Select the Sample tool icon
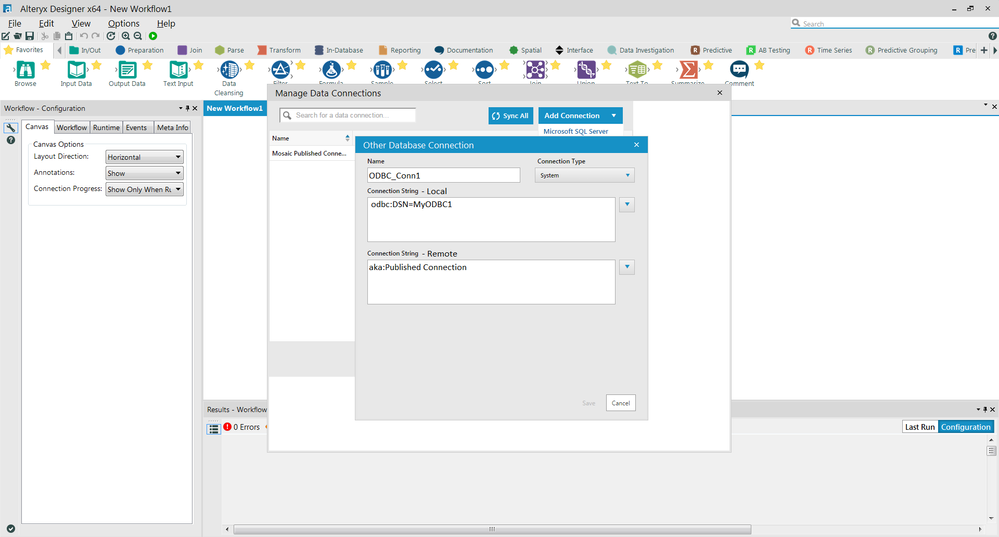This screenshot has width=999, height=537. 382,69
